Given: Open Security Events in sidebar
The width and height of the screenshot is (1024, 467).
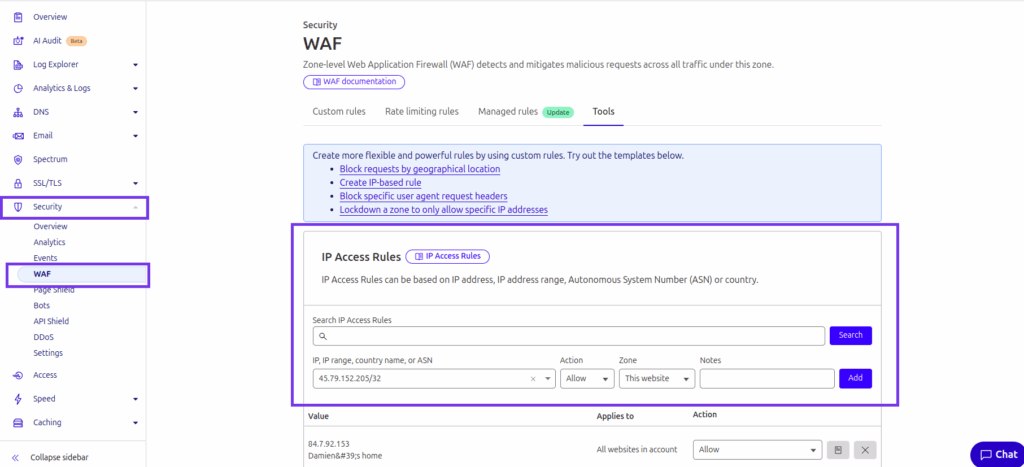Looking at the screenshot, I should pyautogui.click(x=45, y=258).
